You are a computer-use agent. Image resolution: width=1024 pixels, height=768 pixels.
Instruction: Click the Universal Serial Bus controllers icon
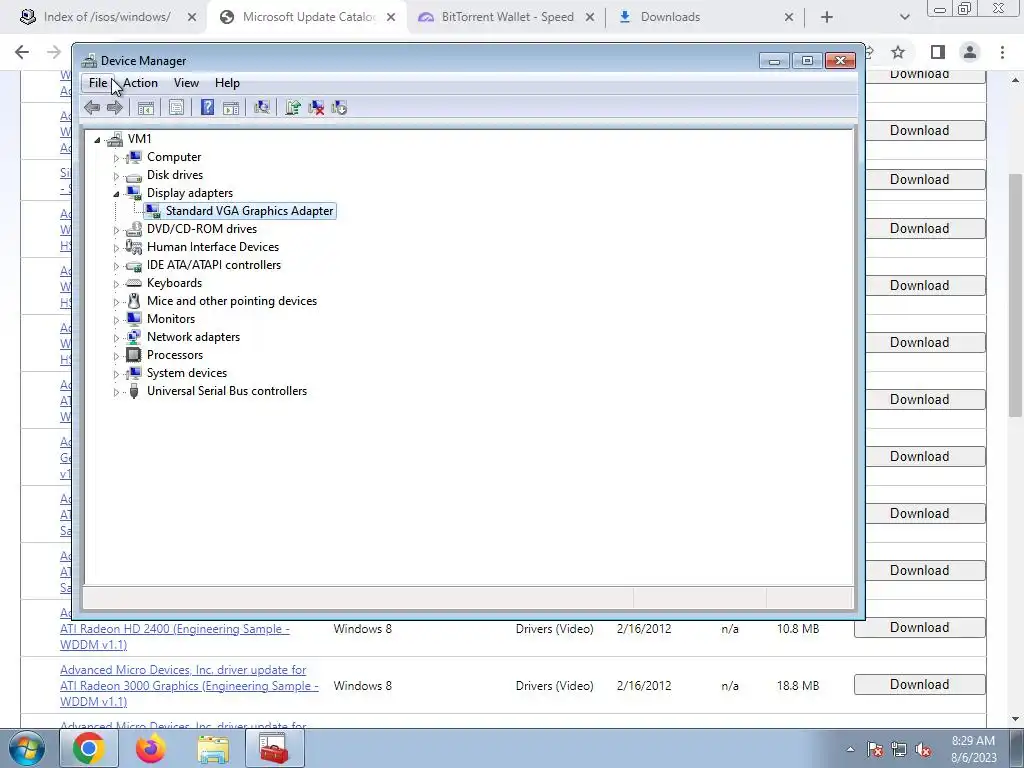[134, 391]
